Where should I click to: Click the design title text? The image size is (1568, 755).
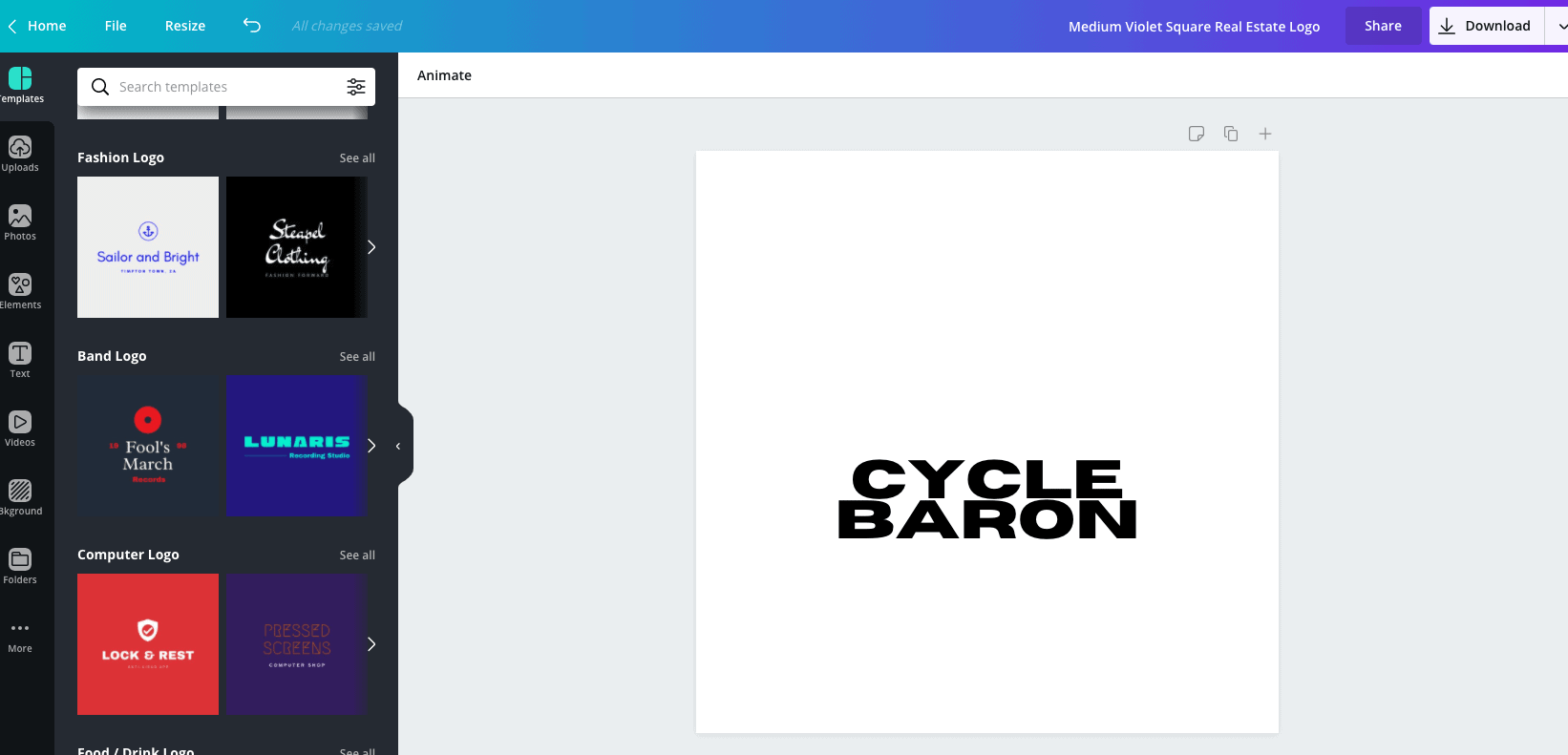(x=1194, y=27)
